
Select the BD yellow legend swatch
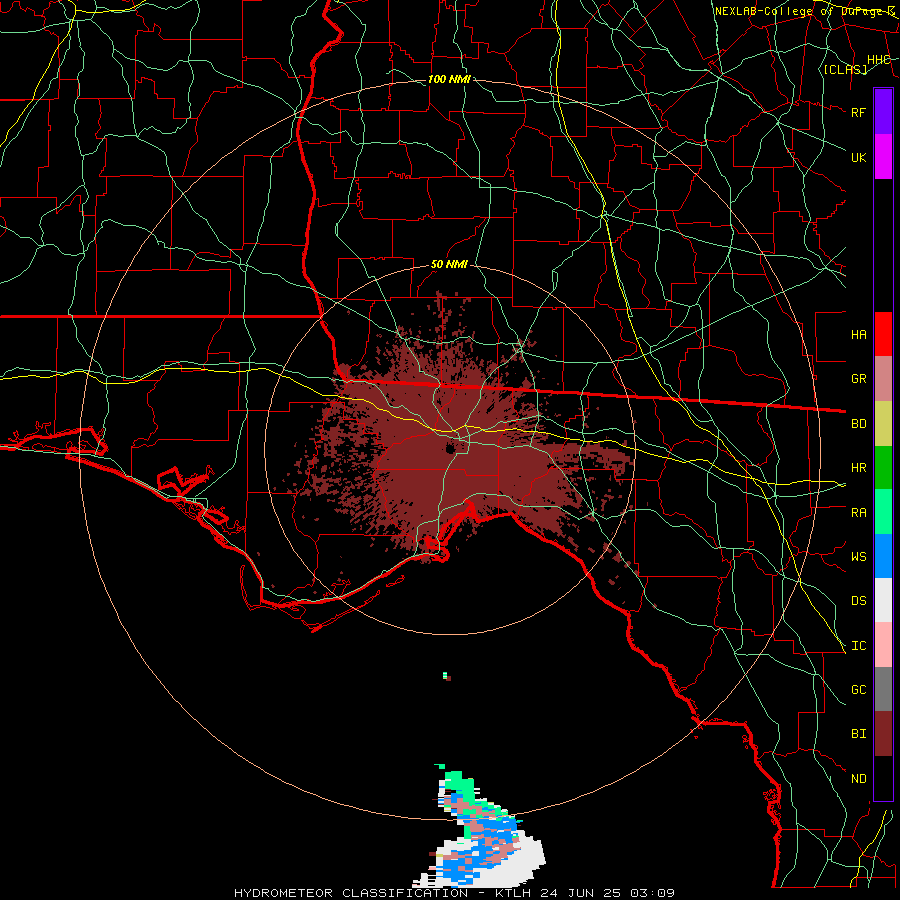(x=883, y=424)
